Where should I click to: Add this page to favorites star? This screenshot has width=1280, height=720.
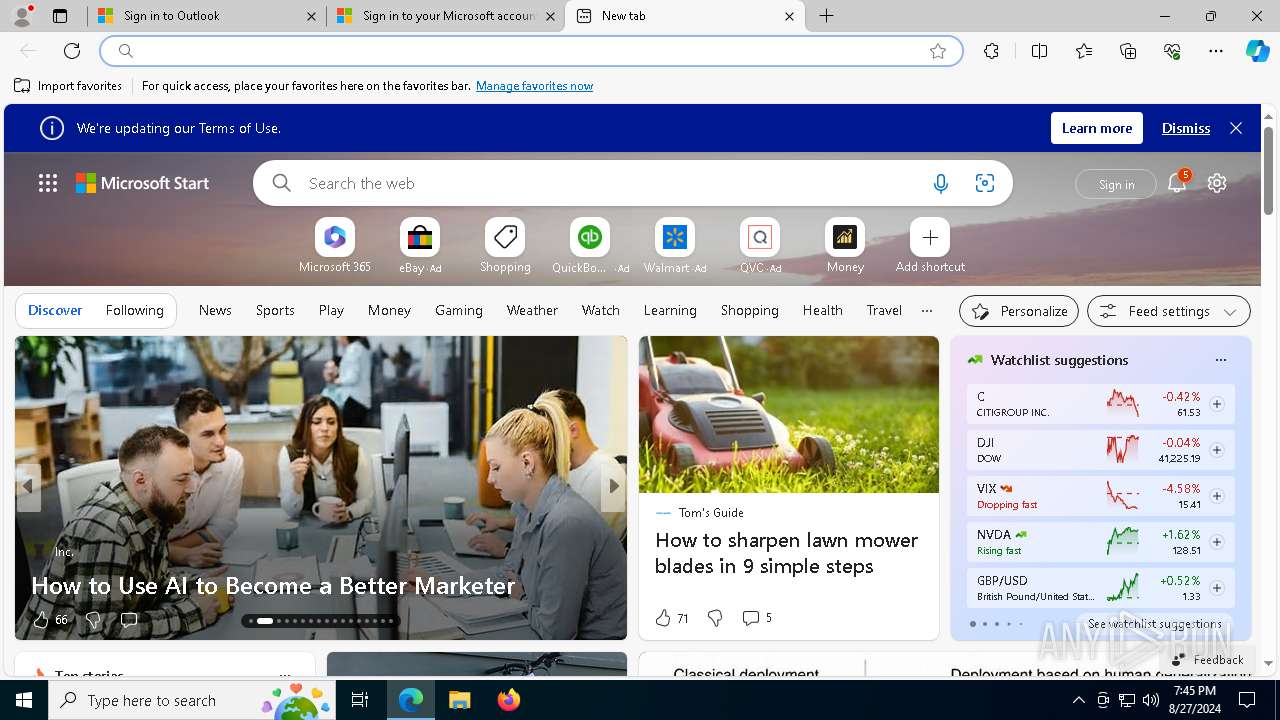938,51
